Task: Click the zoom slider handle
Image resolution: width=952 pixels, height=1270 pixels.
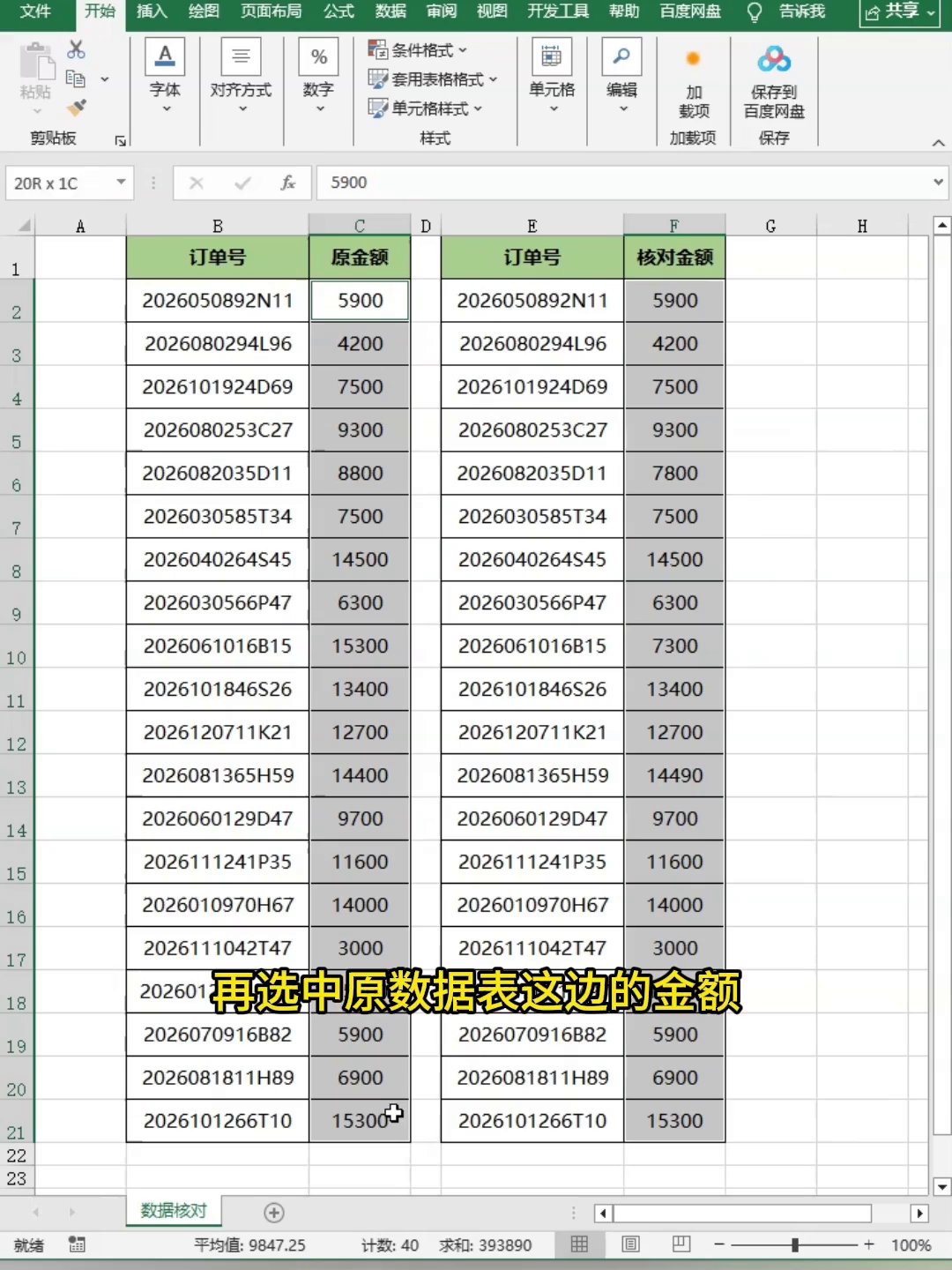Action: (x=795, y=1244)
